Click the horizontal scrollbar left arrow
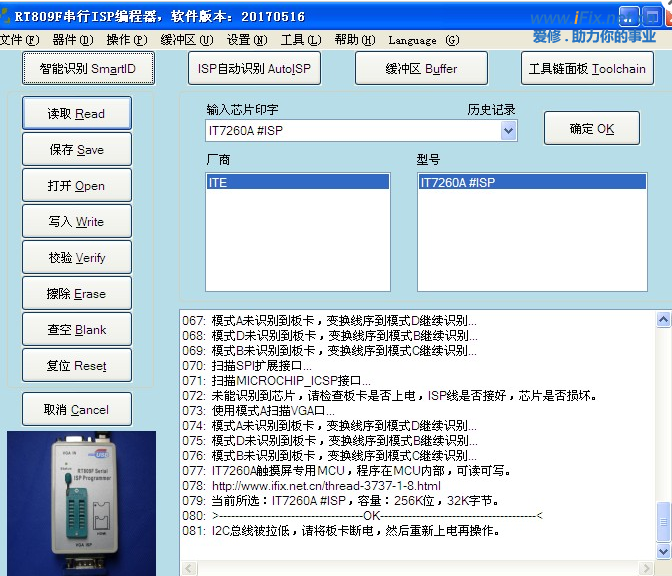Screen dimensions: 672x576 tap(189, 569)
